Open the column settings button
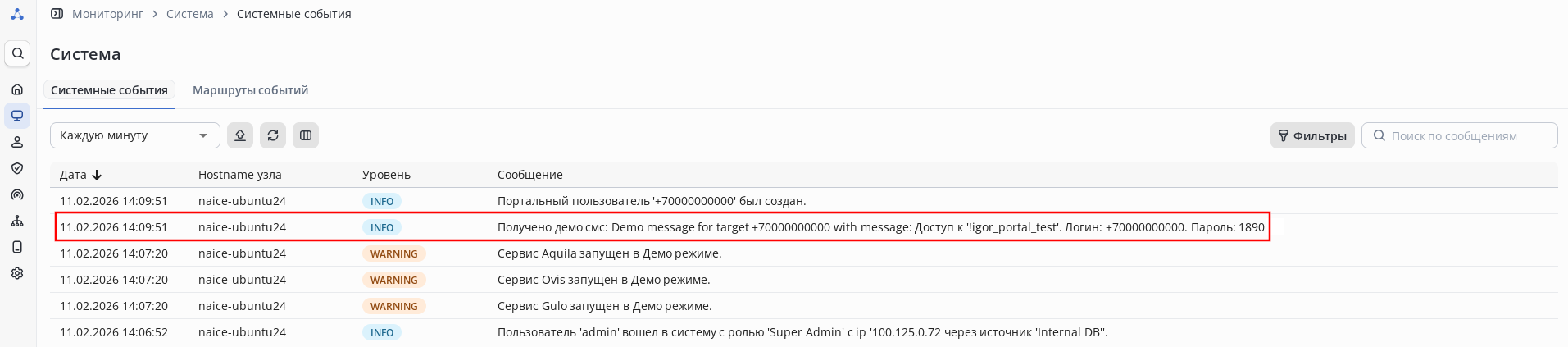The width and height of the screenshot is (1568, 347). 306,135
